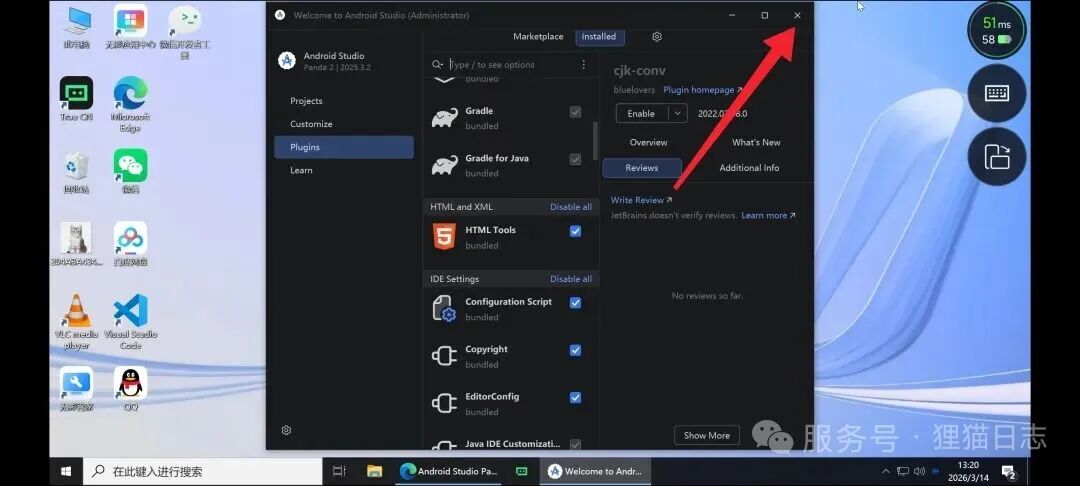Show the on-screen keyboard overlay button
This screenshot has height=486, width=1080.
click(x=997, y=94)
